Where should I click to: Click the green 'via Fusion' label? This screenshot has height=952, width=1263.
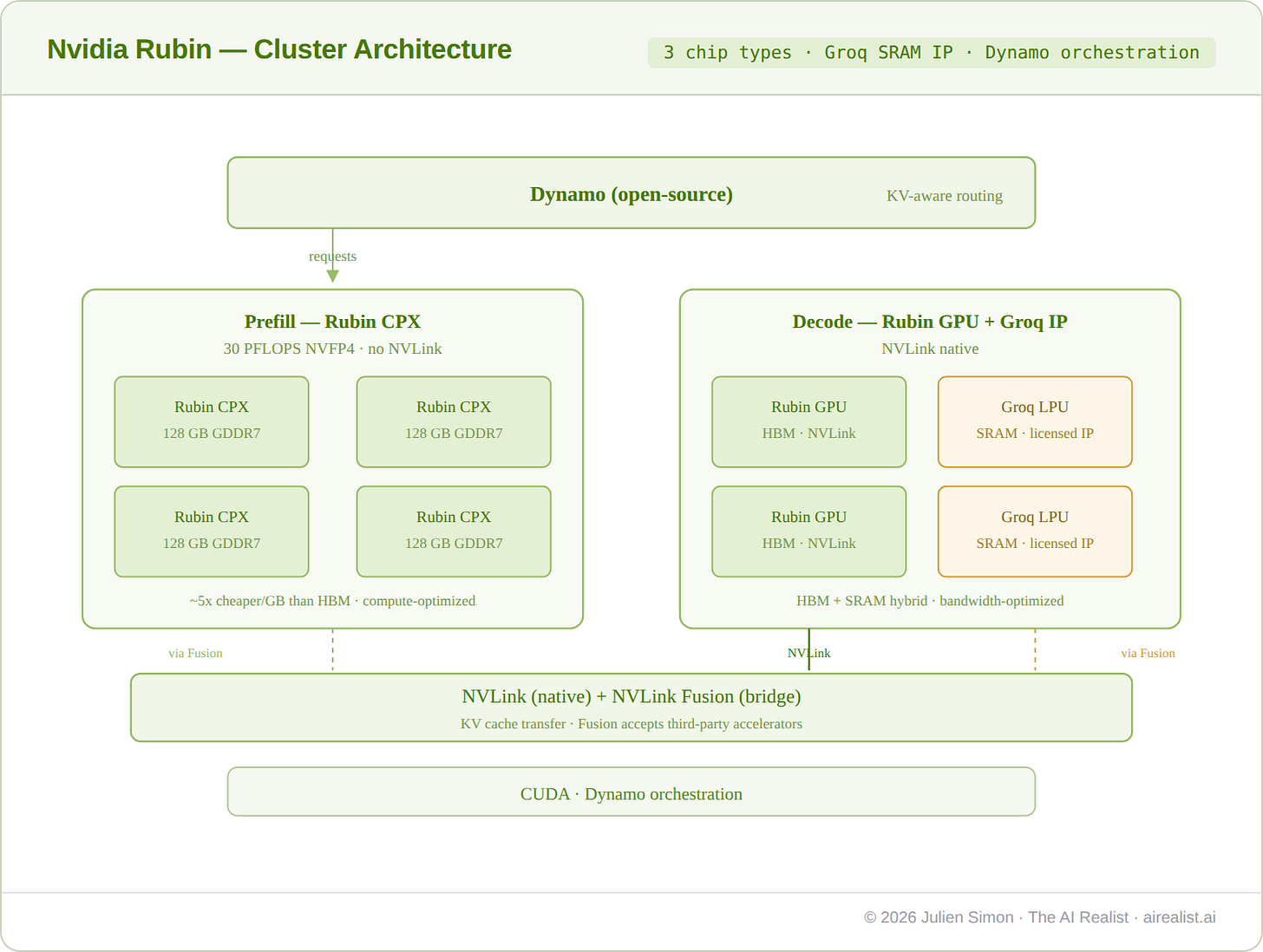195,654
